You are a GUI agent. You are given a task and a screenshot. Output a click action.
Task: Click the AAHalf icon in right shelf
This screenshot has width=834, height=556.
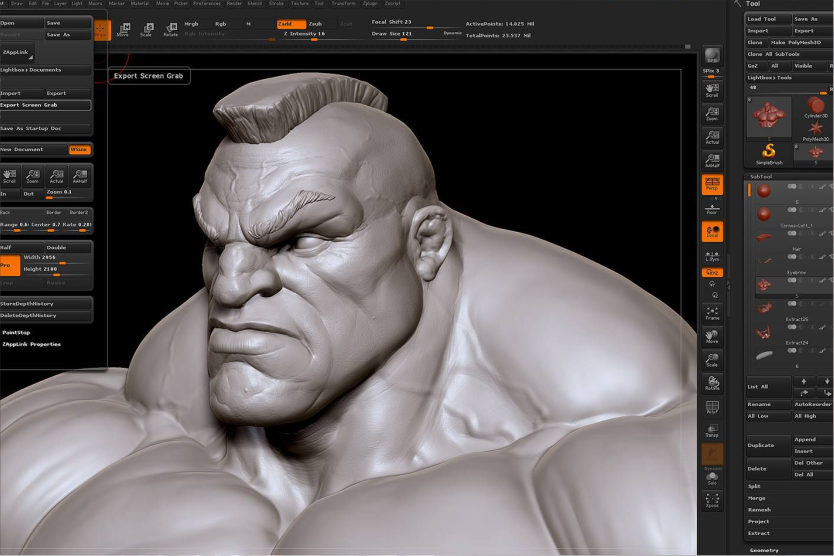click(712, 161)
